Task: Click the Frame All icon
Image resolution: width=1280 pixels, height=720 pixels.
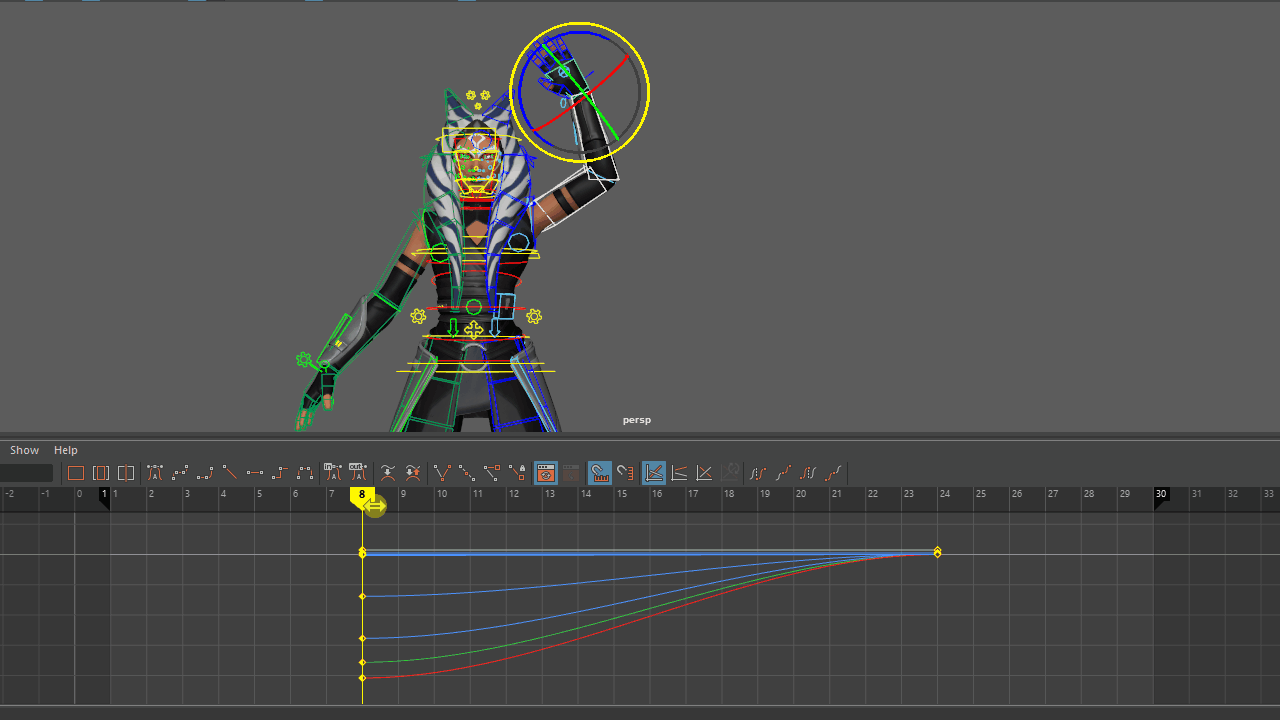Action: [x=76, y=473]
